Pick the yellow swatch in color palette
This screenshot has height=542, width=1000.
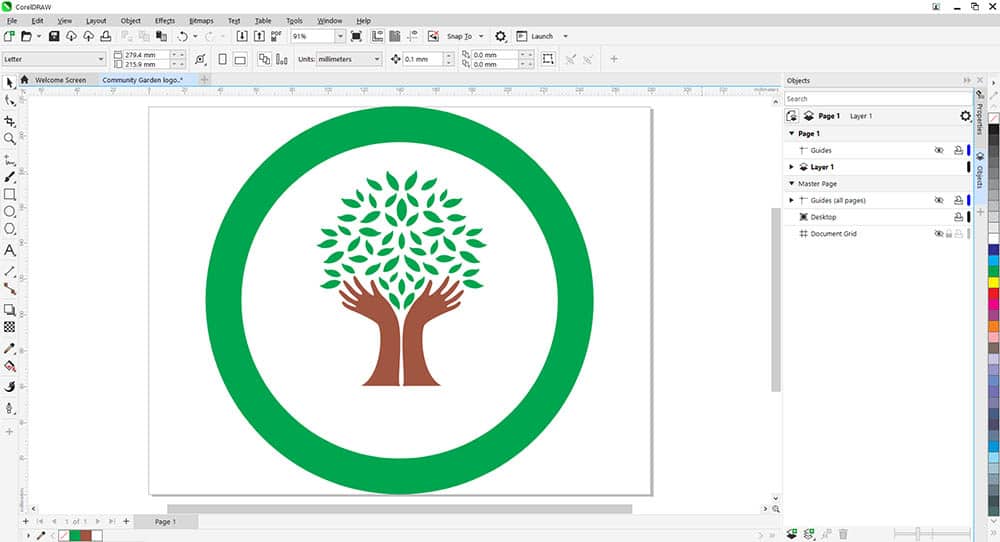tap(993, 284)
